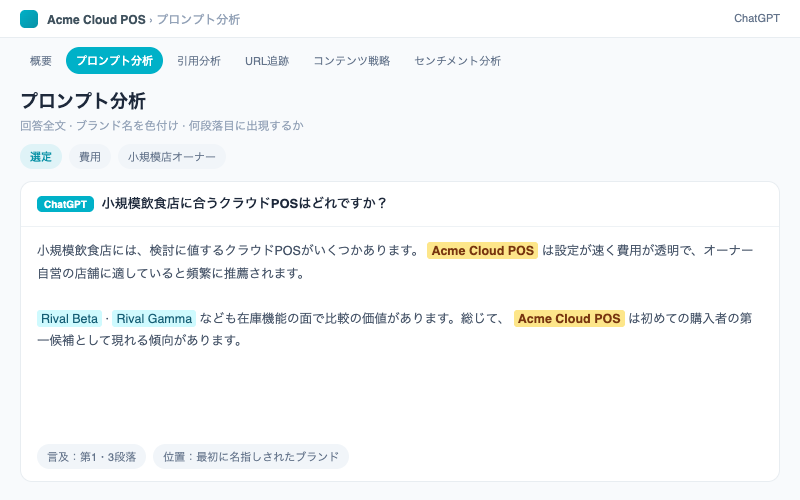
Task: Select the 小規模店オーナー filter chip
Action: coord(172,157)
